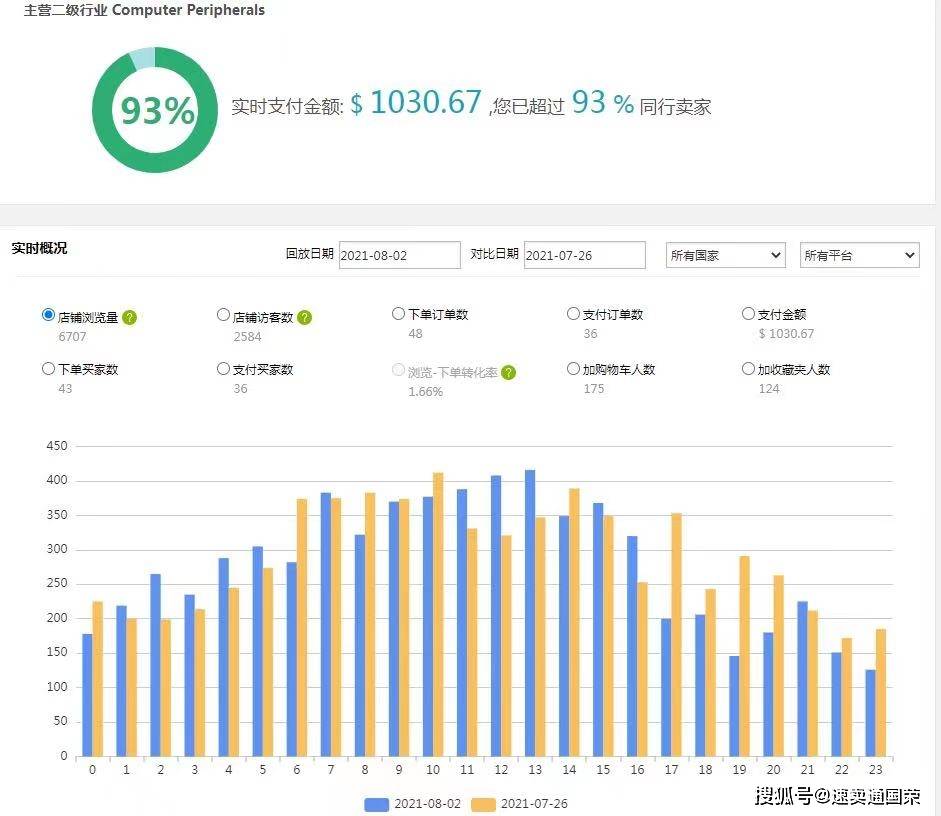Select the 加收藏夹人数 metric radio button
The image size is (941, 816).
pyautogui.click(x=749, y=368)
